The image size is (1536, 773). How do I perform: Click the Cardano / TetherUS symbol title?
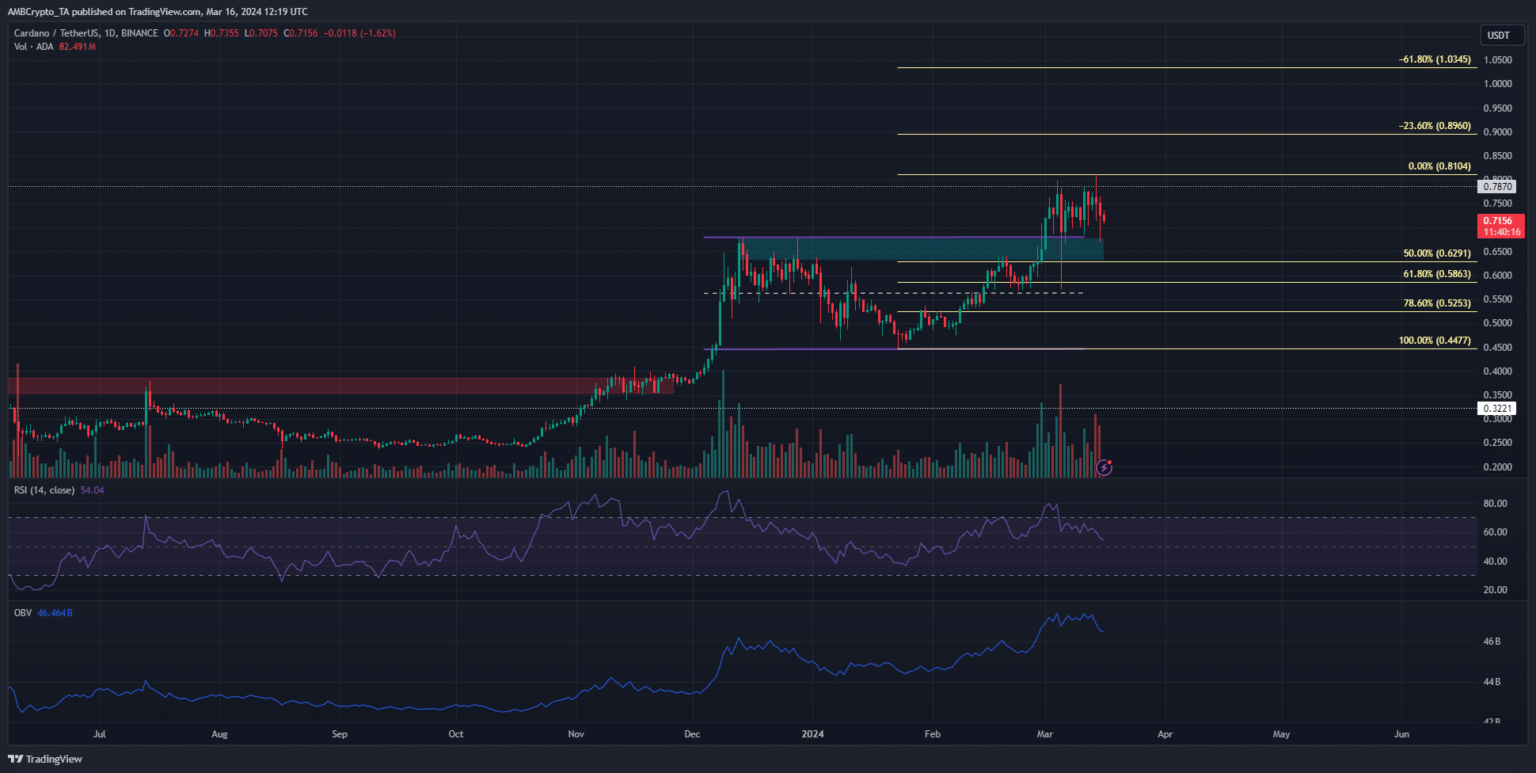[x=62, y=34]
